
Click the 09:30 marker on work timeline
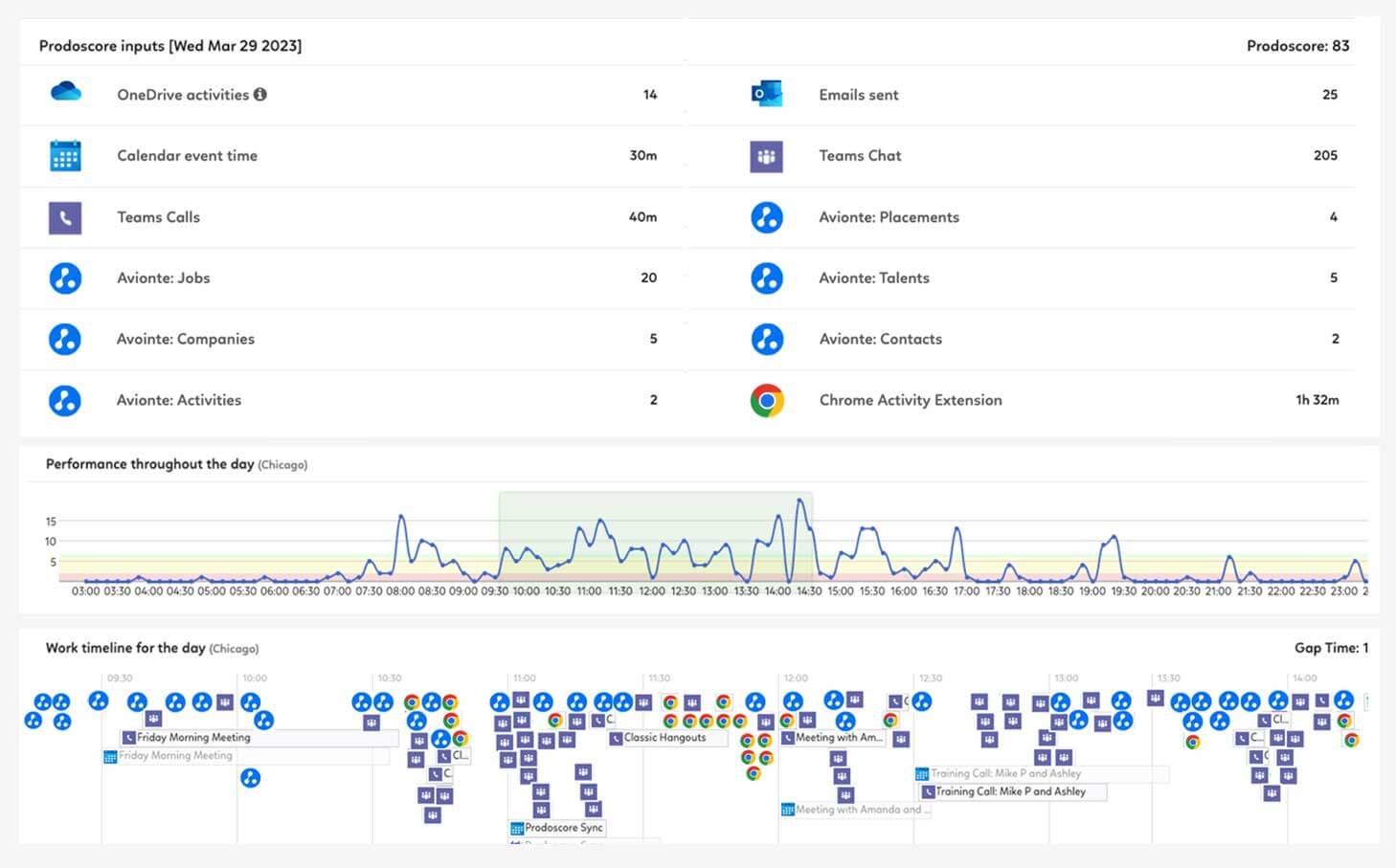120,678
